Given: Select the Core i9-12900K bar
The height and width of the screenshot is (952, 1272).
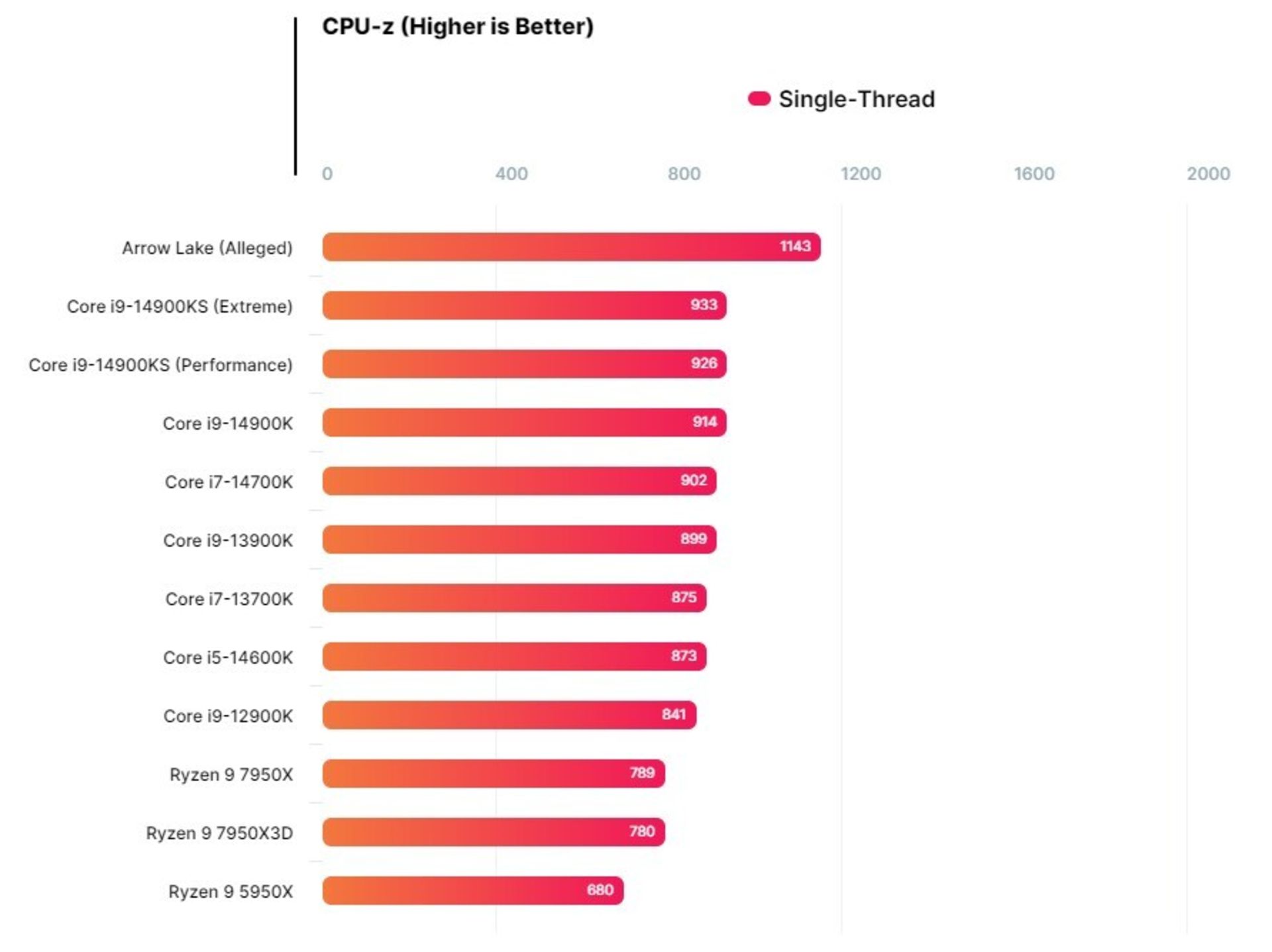Looking at the screenshot, I should [x=509, y=715].
